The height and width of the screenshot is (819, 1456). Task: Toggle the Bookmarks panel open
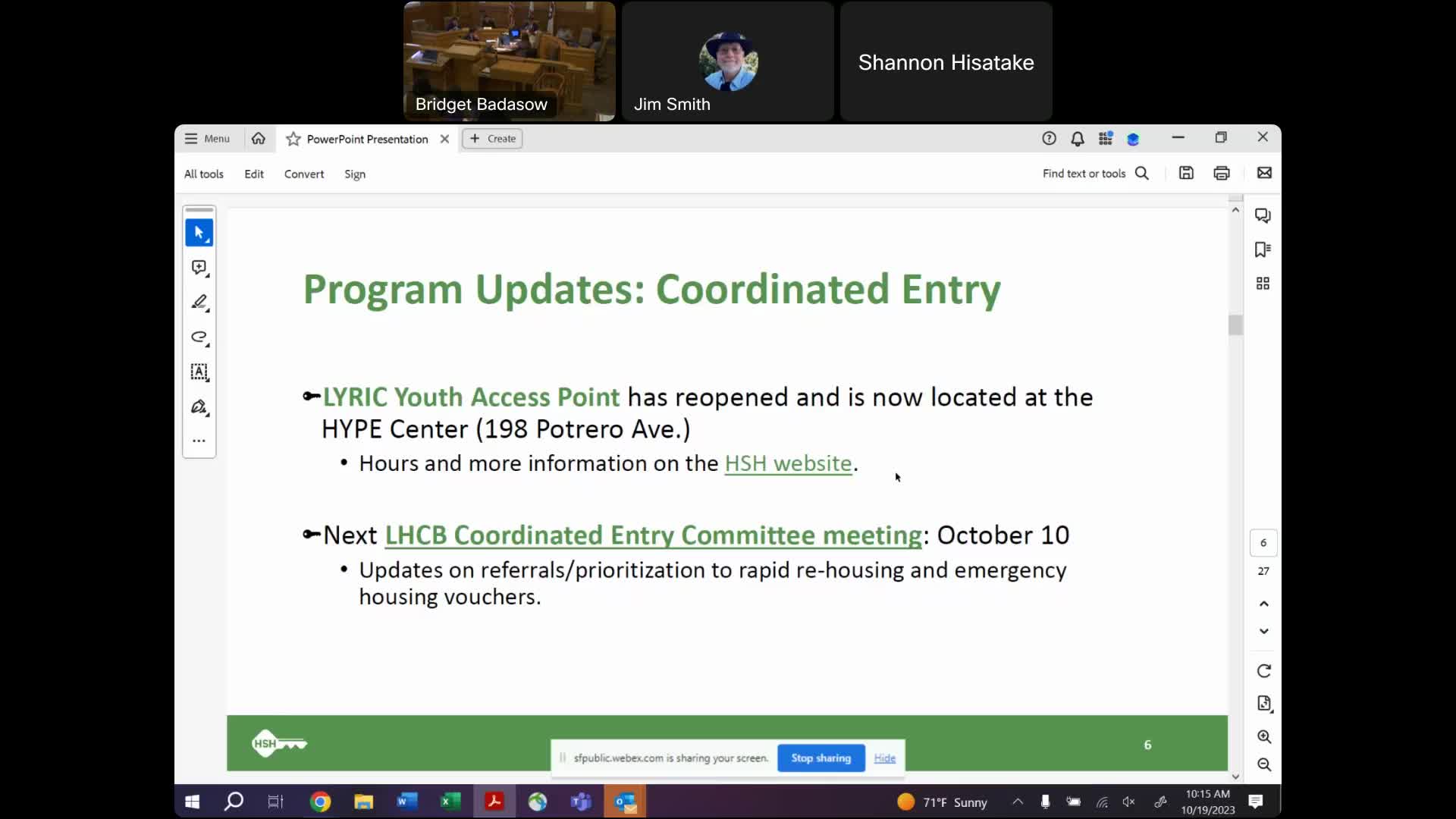(x=1263, y=249)
